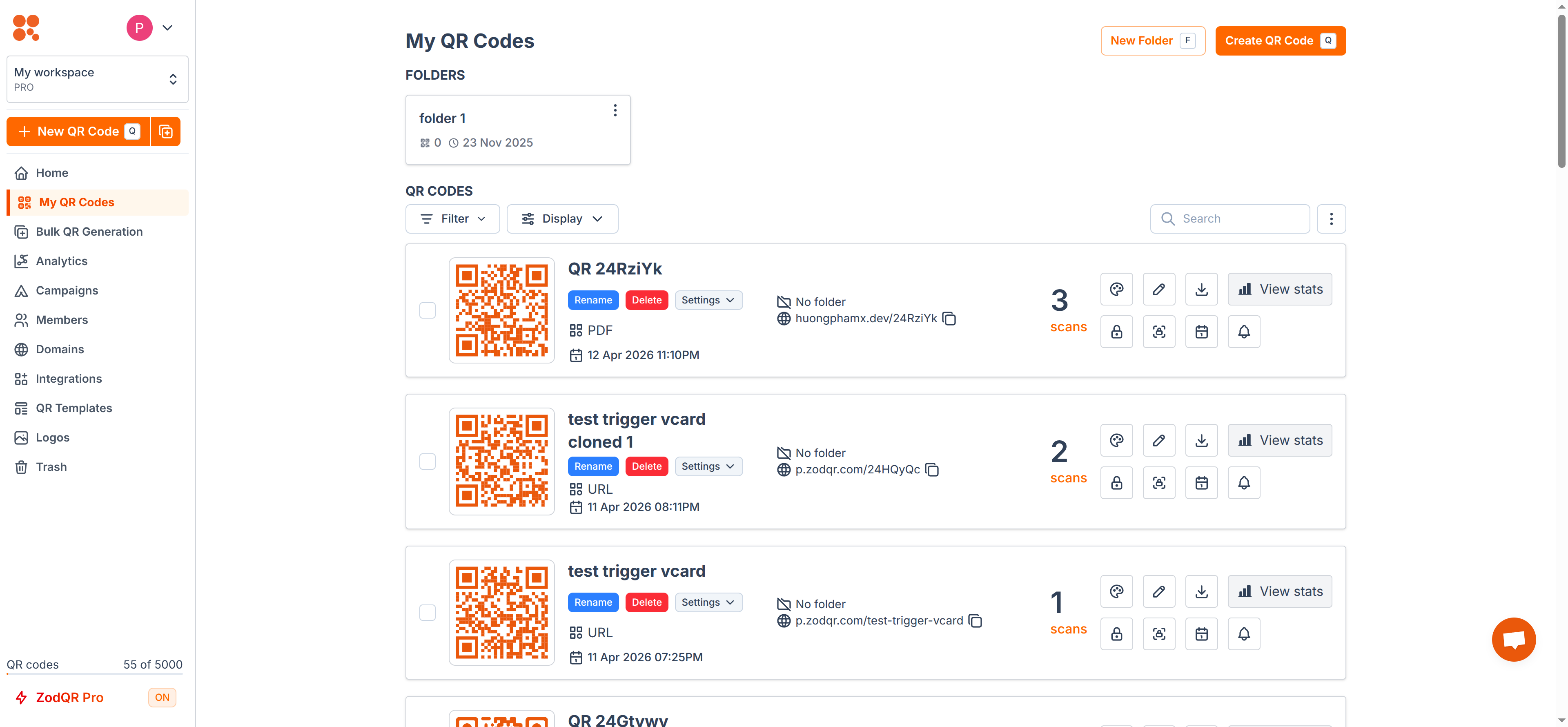
Task: Delete the p.zodqr.com/test-trigger-vcard QR code
Action: pos(646,602)
